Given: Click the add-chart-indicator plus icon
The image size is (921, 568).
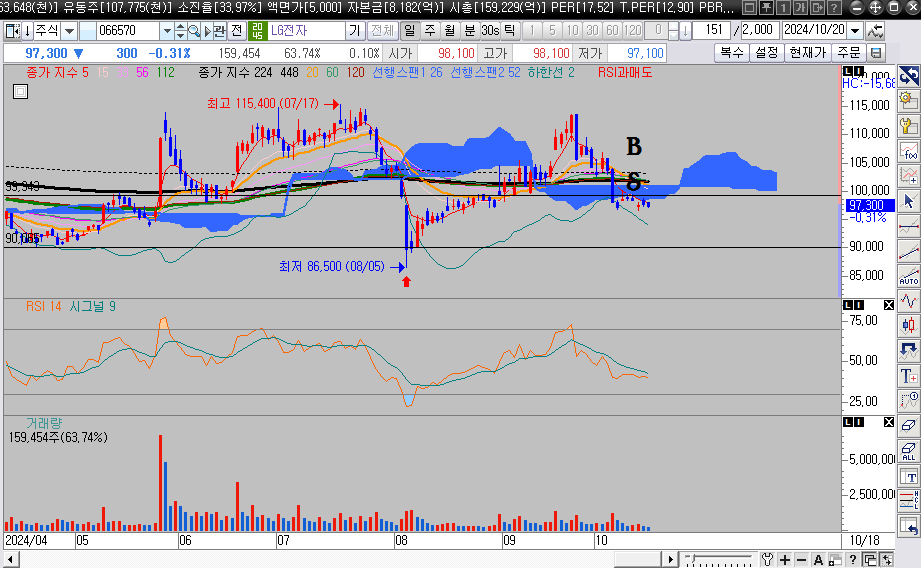Looking at the screenshot, I should (x=909, y=176).
